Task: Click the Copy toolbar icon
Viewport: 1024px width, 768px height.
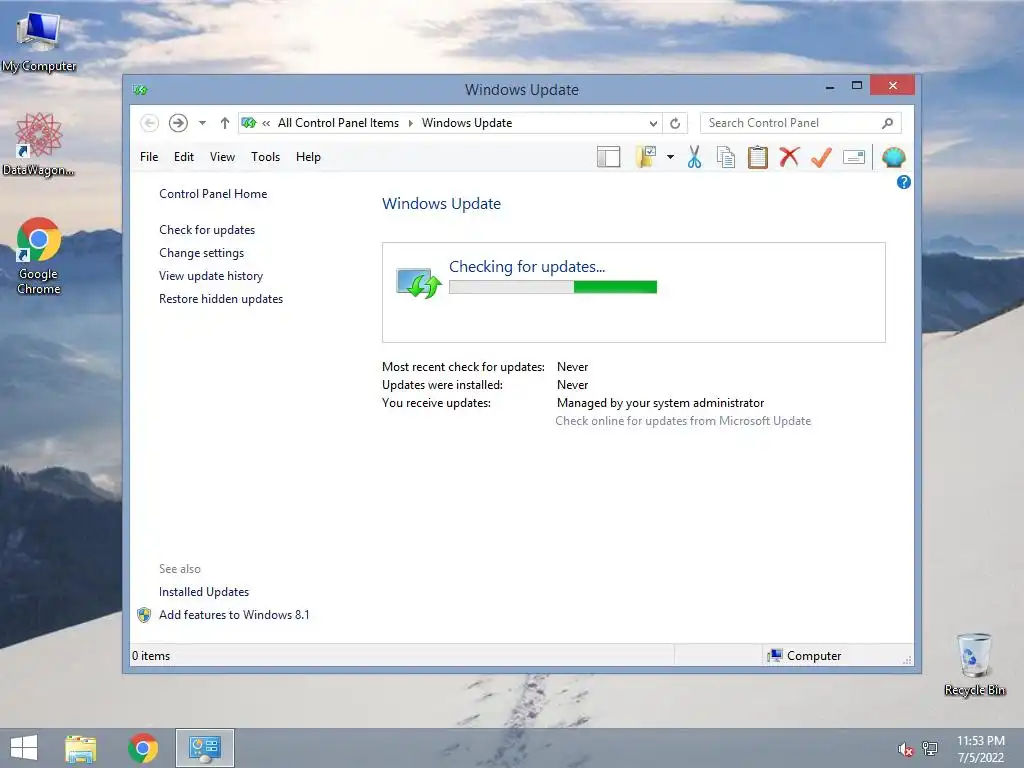Action: [x=726, y=157]
